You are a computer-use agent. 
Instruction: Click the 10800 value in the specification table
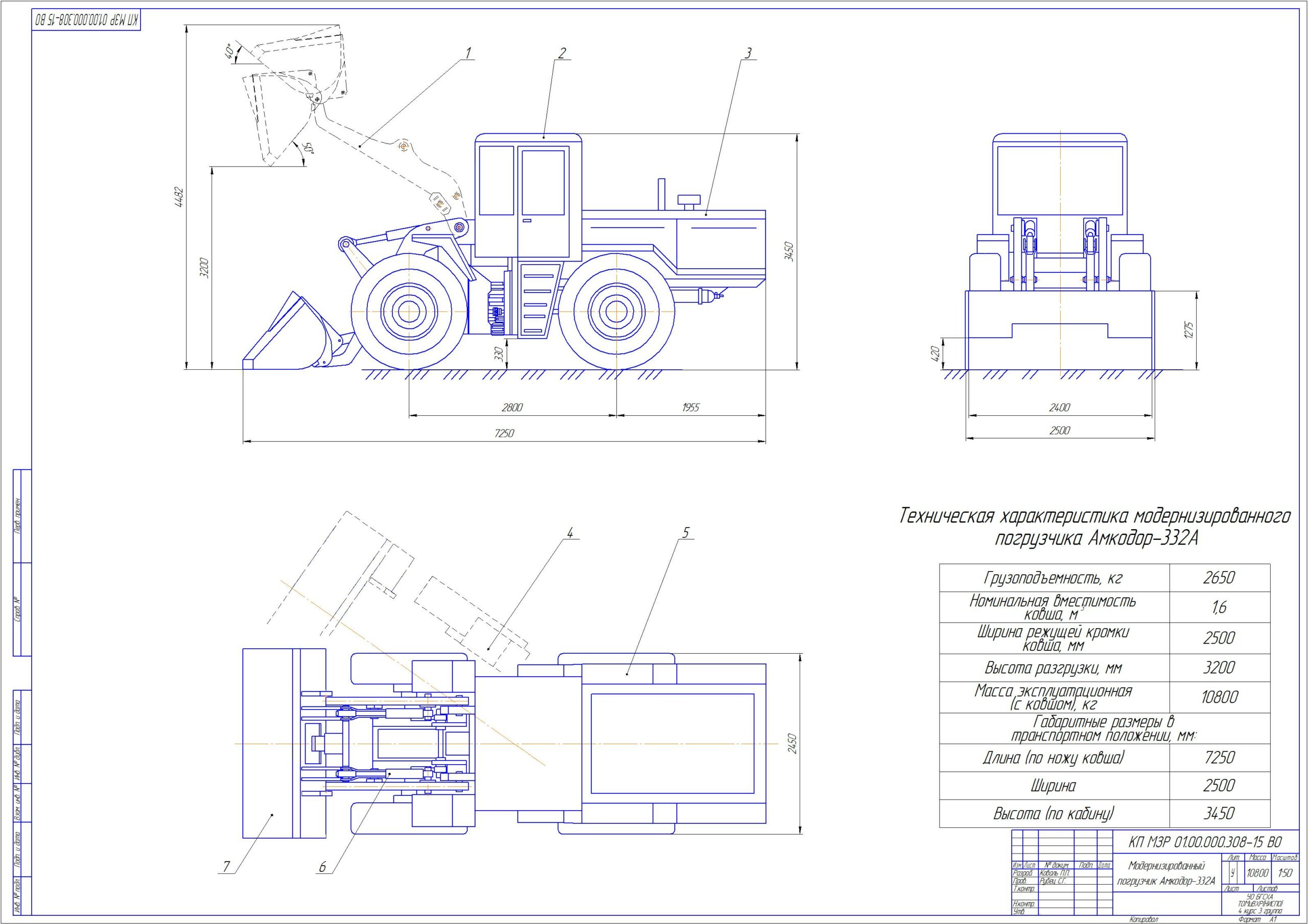[1219, 697]
